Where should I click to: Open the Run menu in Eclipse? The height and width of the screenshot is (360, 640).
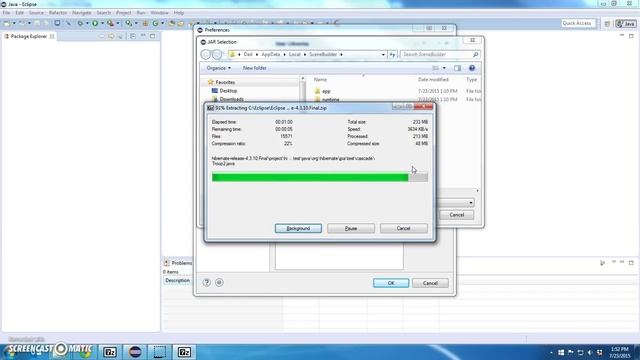click(141, 13)
